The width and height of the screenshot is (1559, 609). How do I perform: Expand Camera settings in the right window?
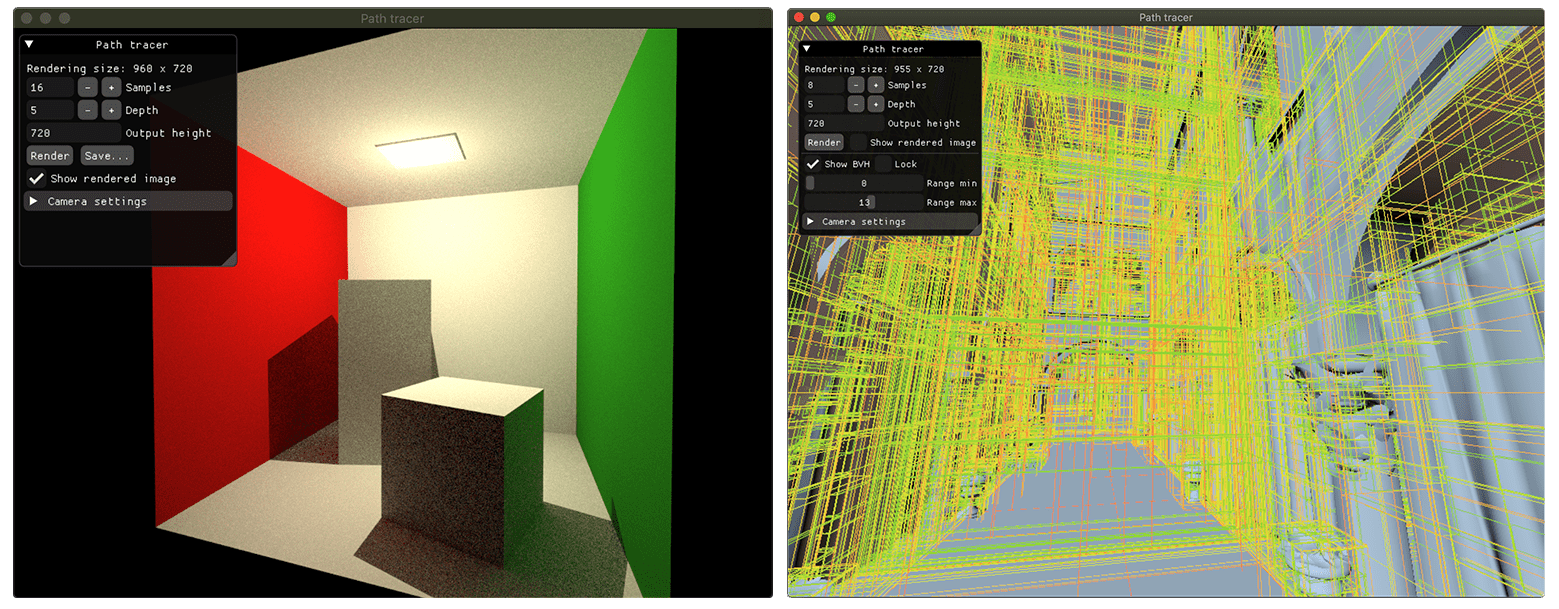pos(892,221)
